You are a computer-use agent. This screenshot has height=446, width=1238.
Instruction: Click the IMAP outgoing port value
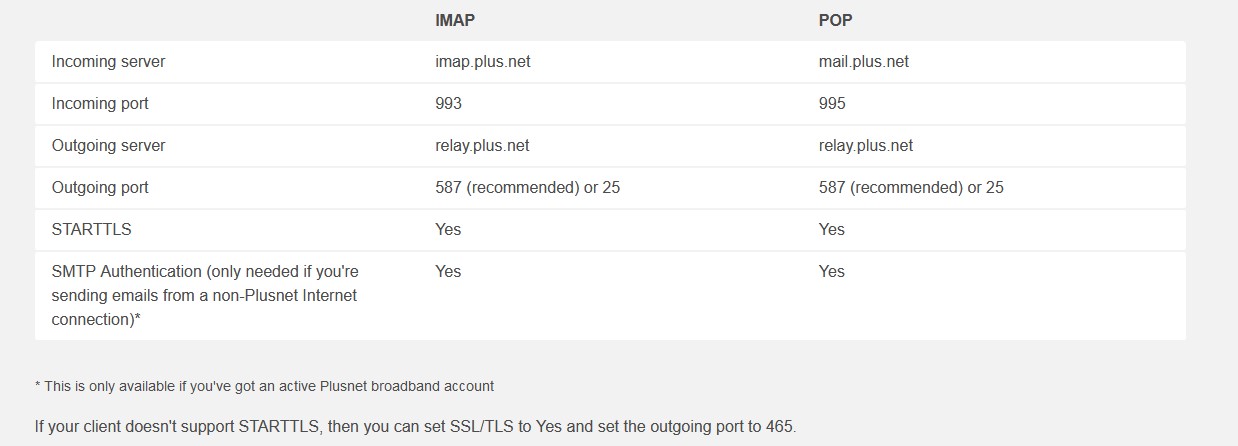point(527,187)
